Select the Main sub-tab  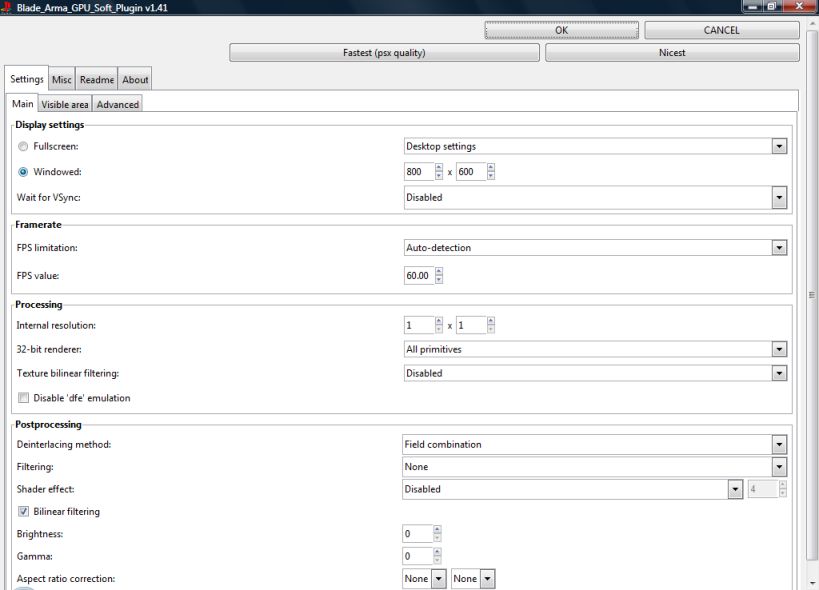(x=22, y=103)
